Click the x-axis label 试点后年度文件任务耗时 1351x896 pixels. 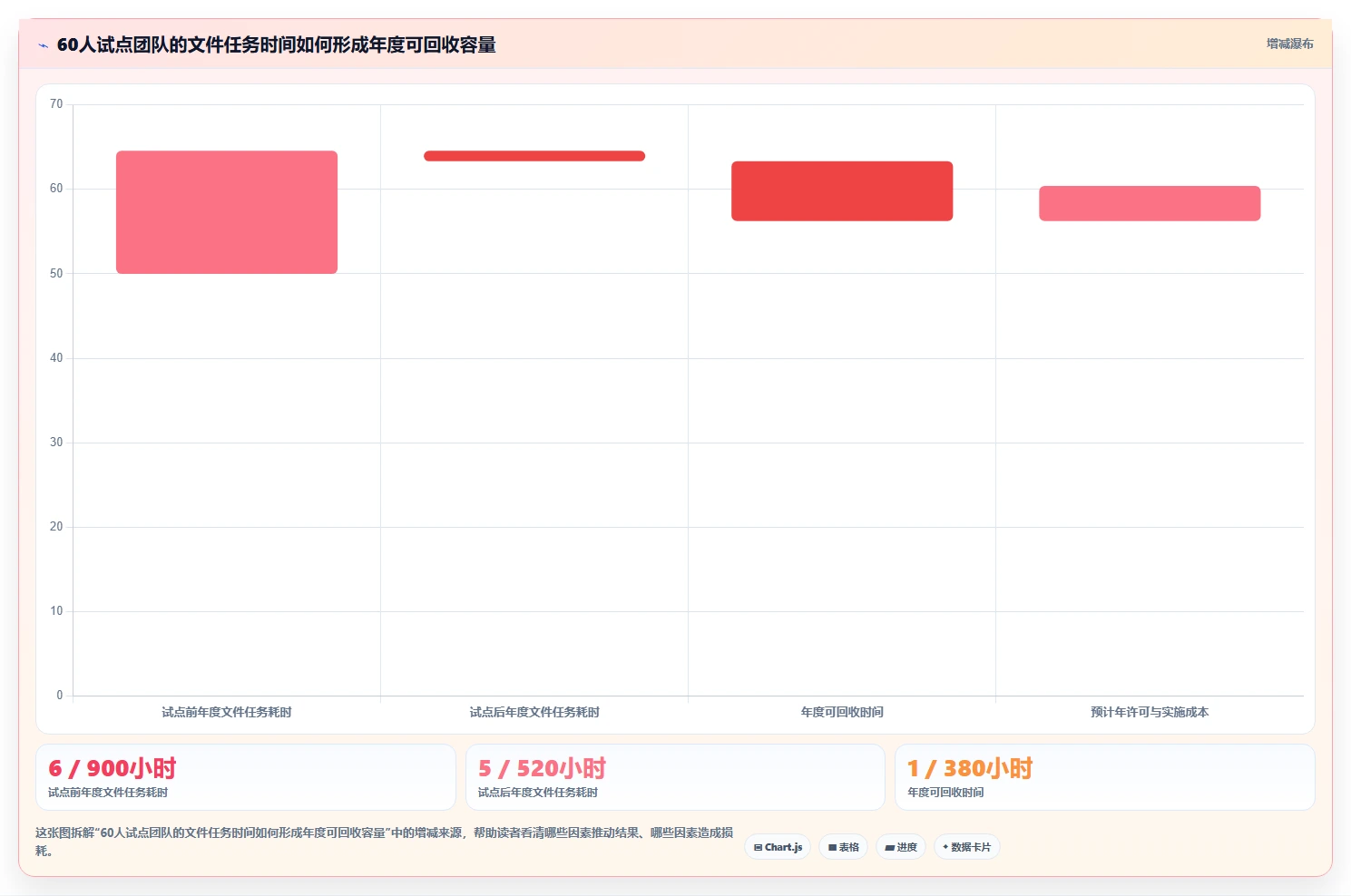click(x=534, y=713)
